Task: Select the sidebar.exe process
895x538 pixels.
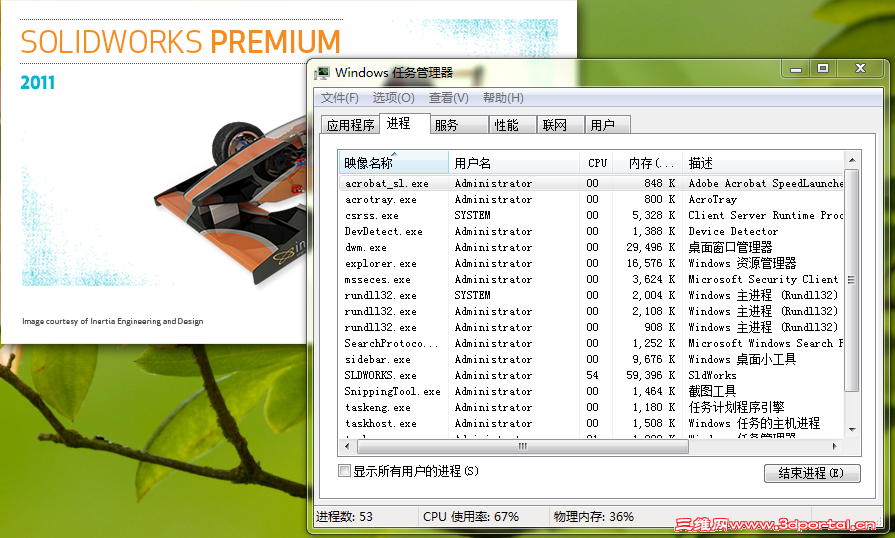Action: click(x=591, y=359)
